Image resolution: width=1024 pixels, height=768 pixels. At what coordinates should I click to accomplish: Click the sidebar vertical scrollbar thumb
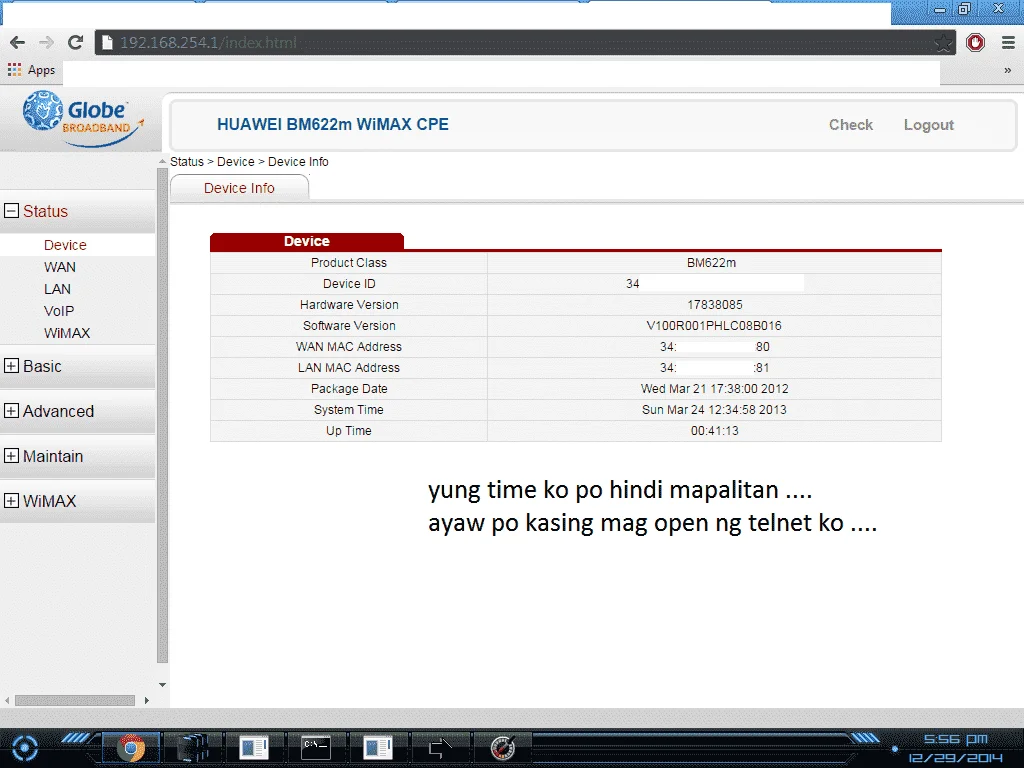[x=163, y=415]
